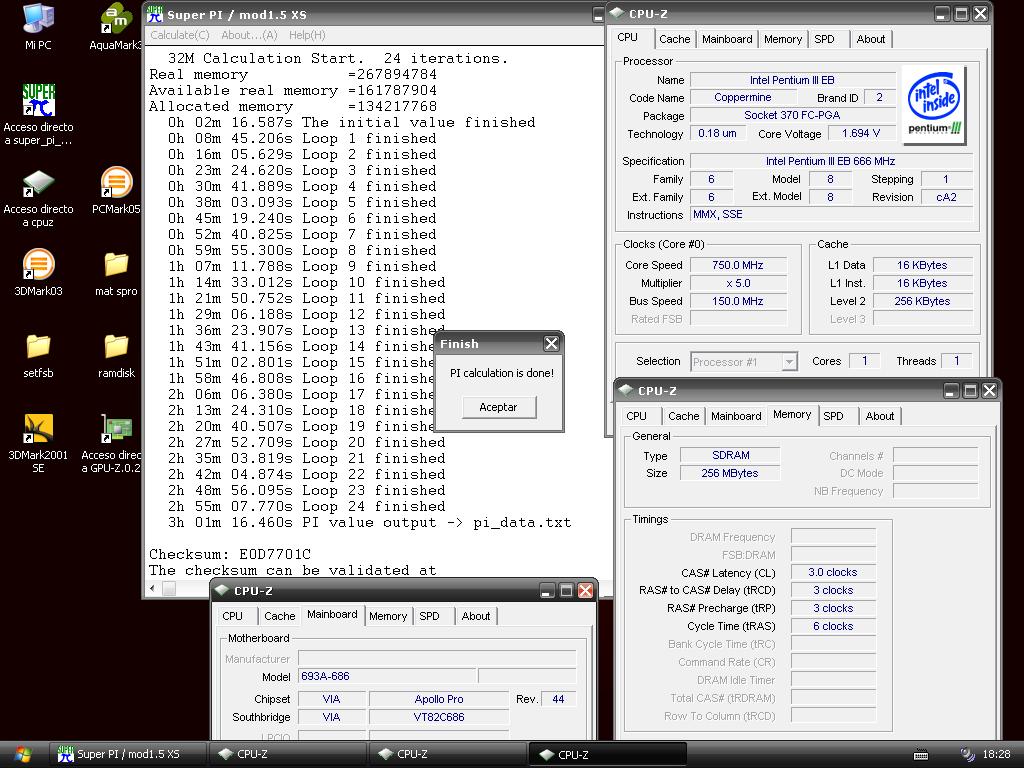
Task: Select Memory tab in Mainboard CPU-Z window
Action: coord(388,616)
